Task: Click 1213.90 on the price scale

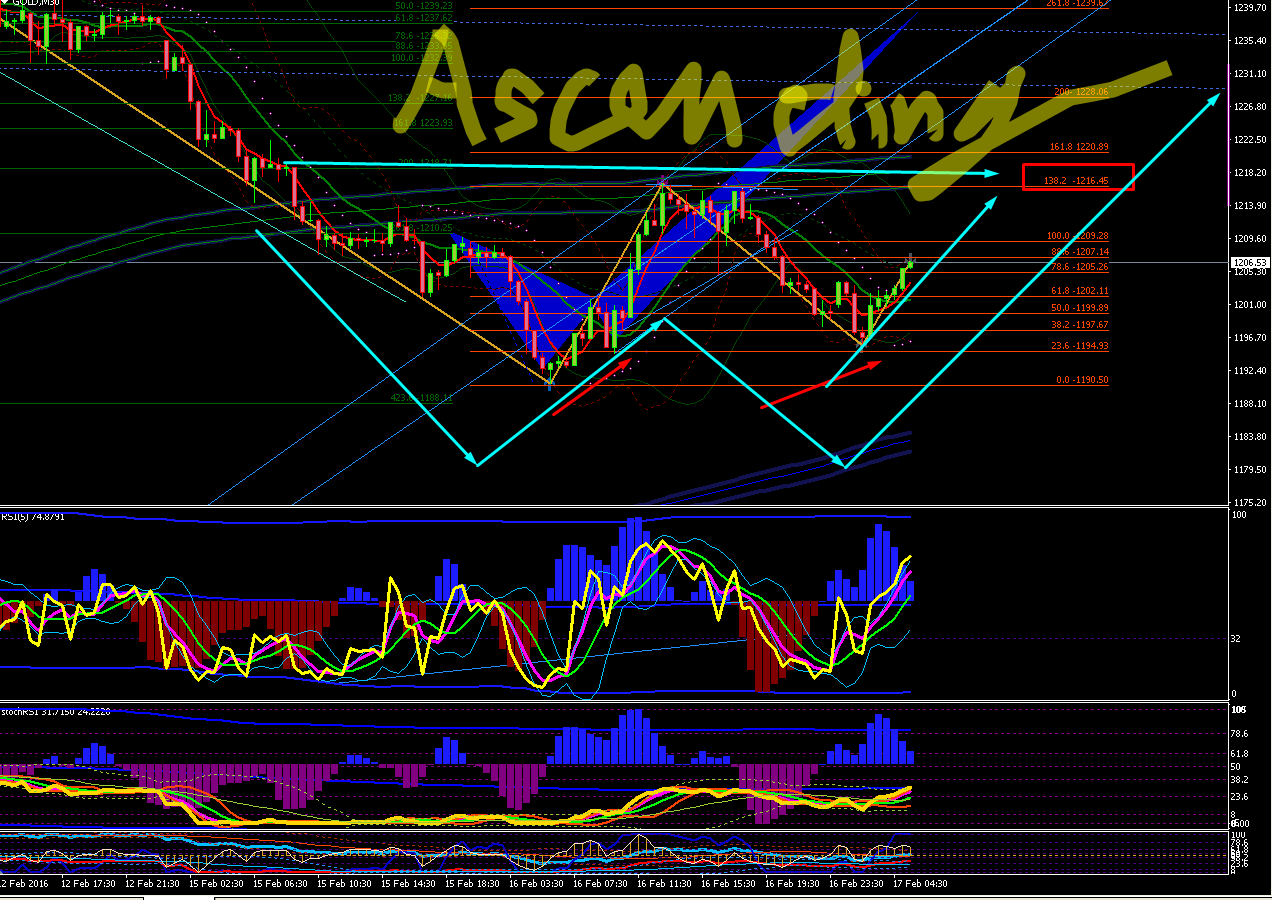Action: pos(1249,206)
